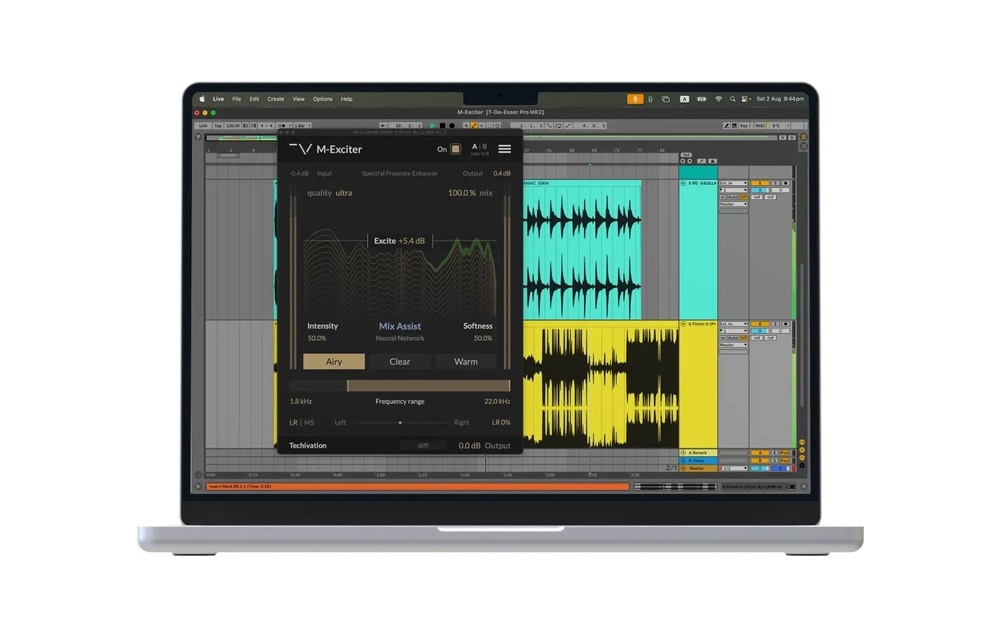
Task: Open the View menu
Action: tap(298, 99)
